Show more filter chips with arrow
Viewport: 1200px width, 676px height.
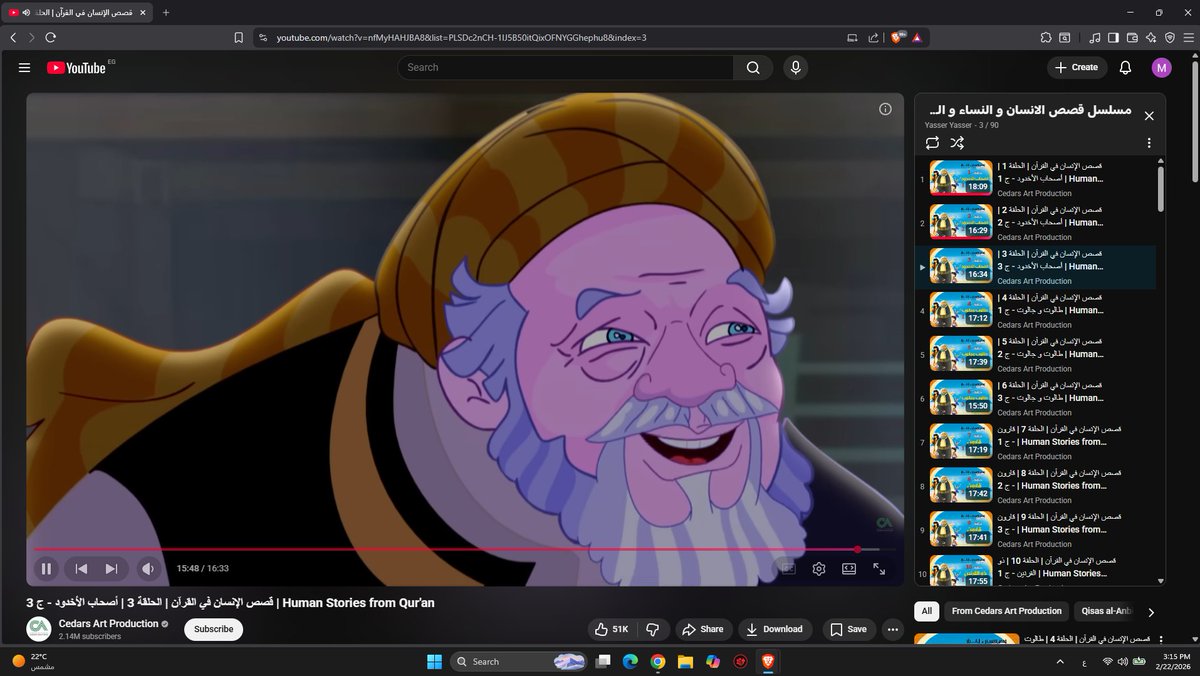(x=1151, y=612)
